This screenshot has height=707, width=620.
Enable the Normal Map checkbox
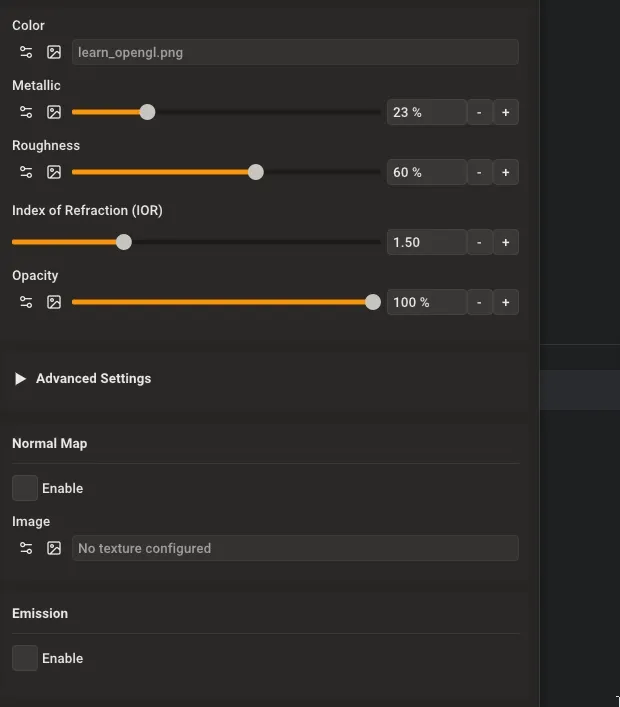pyautogui.click(x=25, y=488)
